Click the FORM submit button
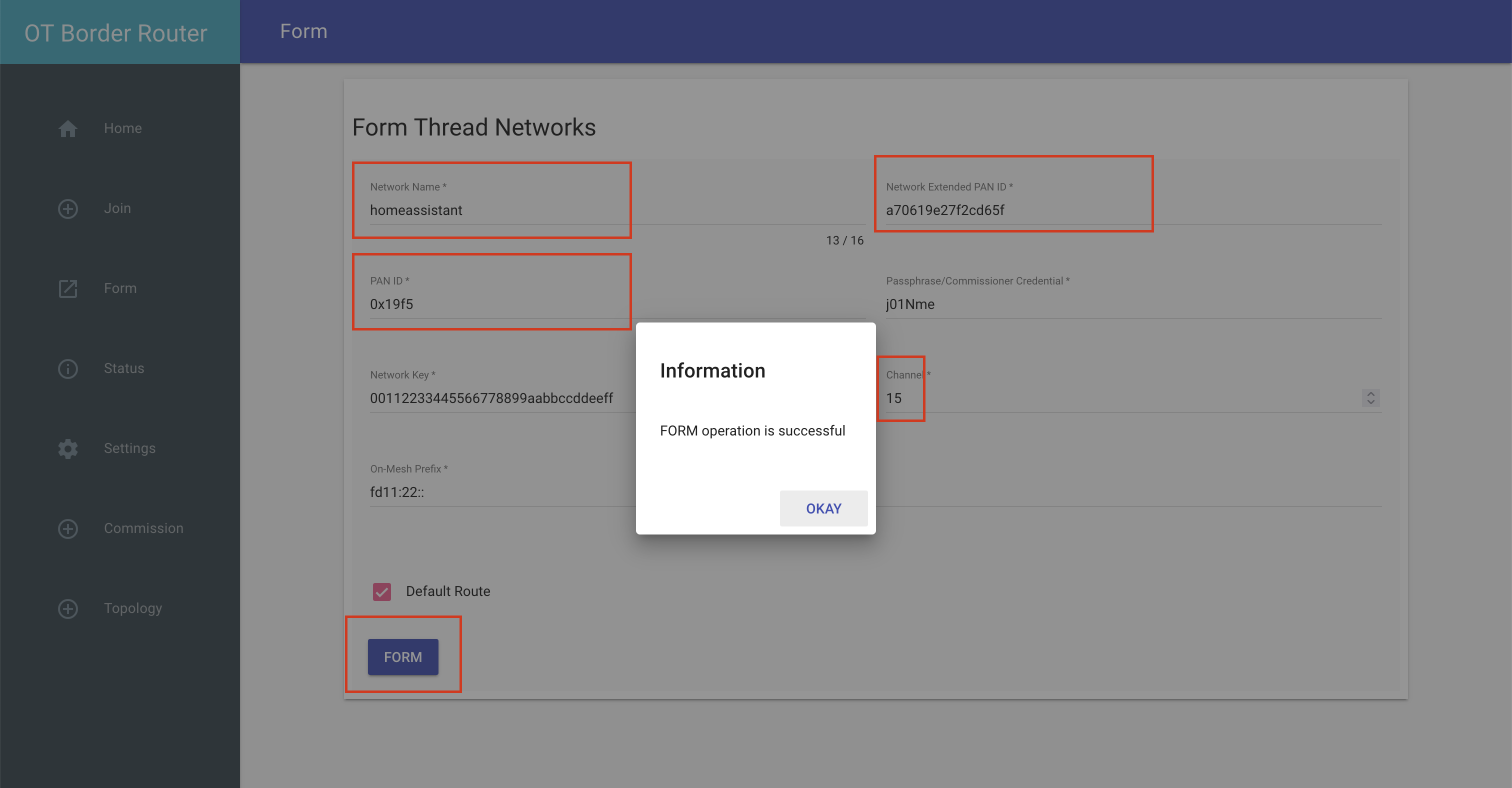This screenshot has width=1512, height=788. (x=403, y=657)
